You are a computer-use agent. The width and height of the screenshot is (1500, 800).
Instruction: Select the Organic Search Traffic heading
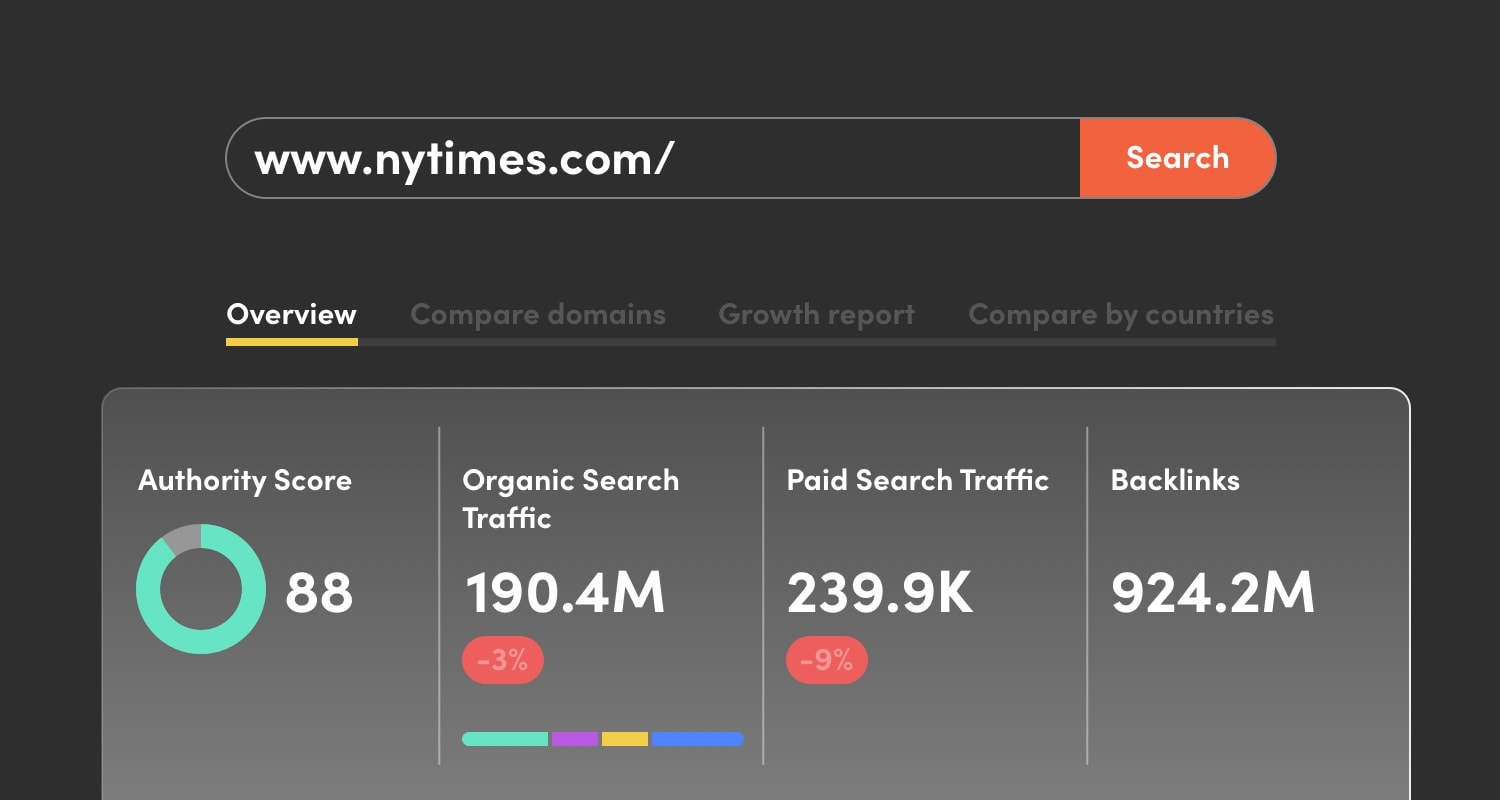coord(570,499)
